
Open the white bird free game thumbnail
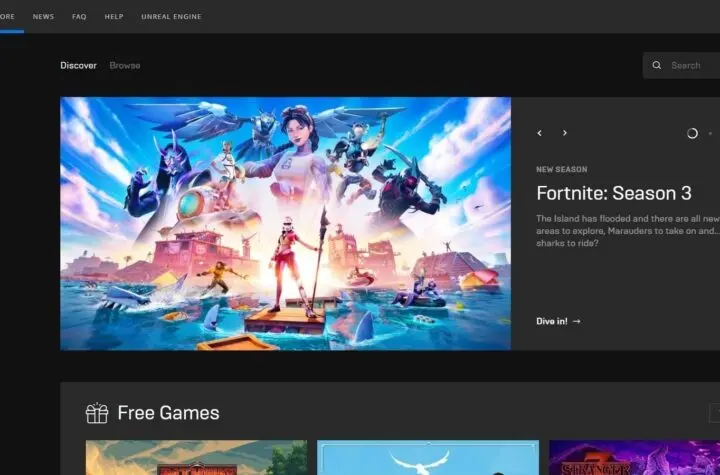point(428,458)
